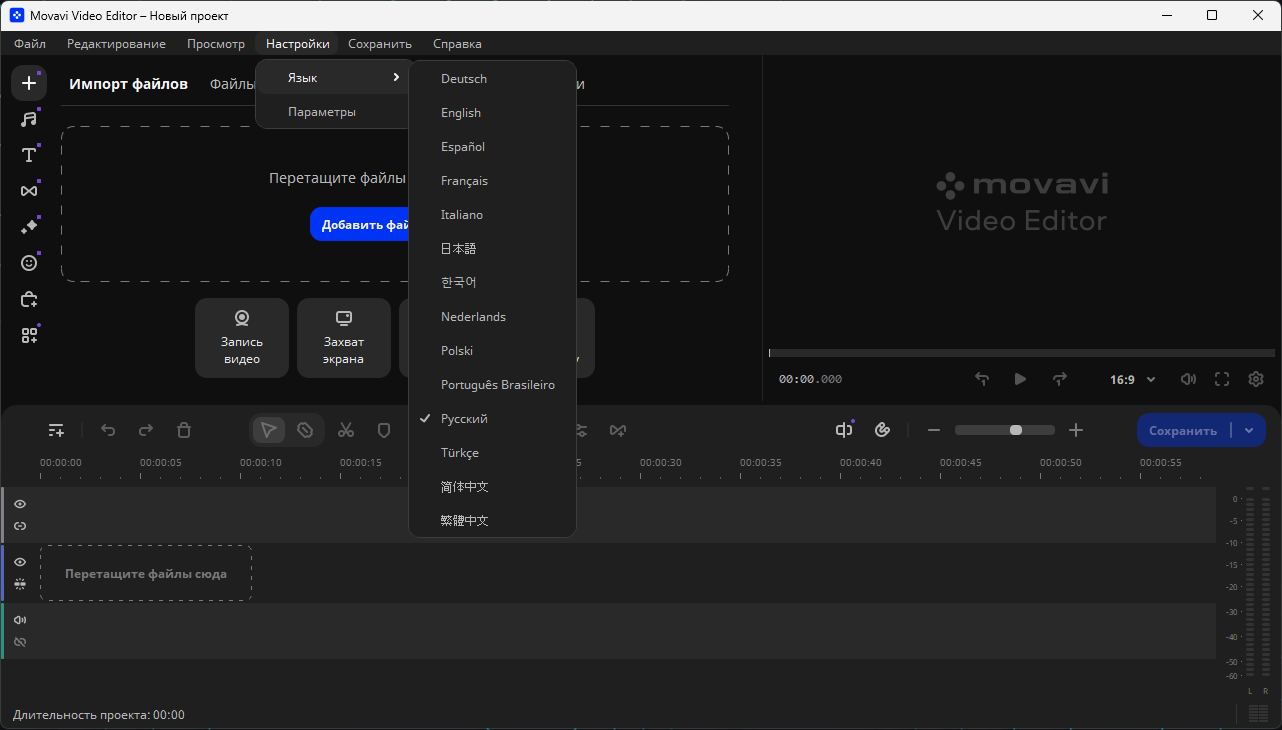Image resolution: width=1282 pixels, height=730 pixels.
Task: Click the Запись видео button
Action: tap(242, 338)
